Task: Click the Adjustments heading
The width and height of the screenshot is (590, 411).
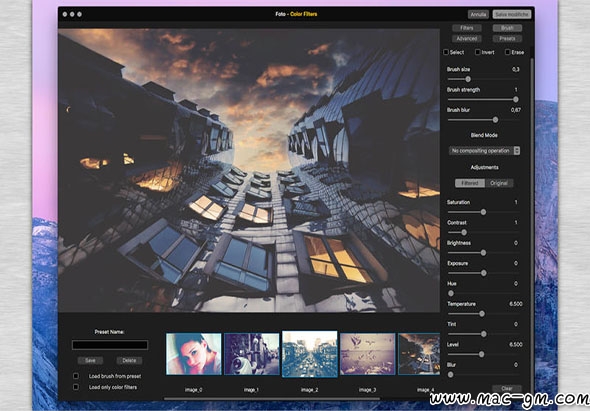Action: (x=484, y=167)
